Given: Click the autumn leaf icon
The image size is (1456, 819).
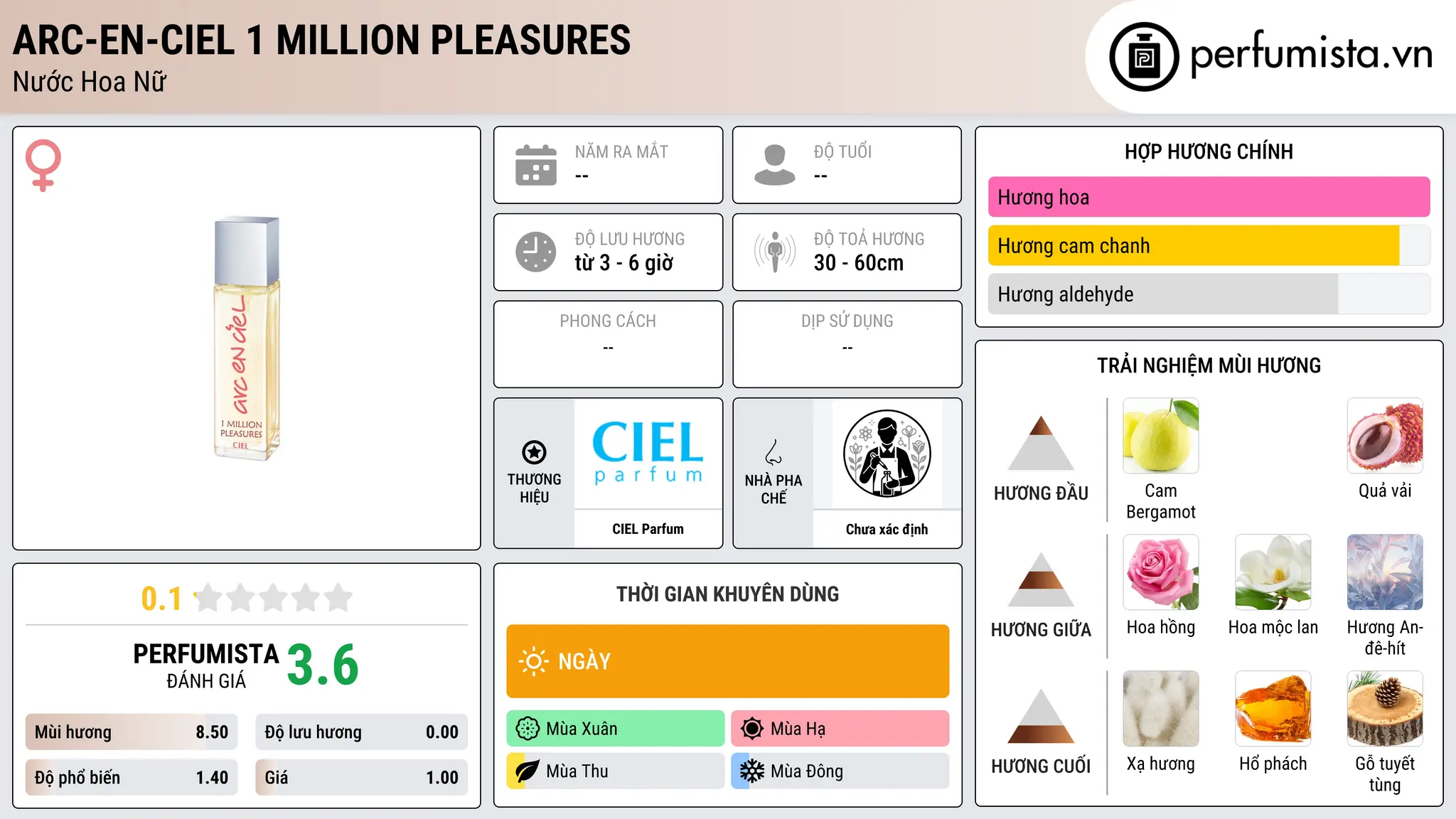Looking at the screenshot, I should tap(528, 771).
